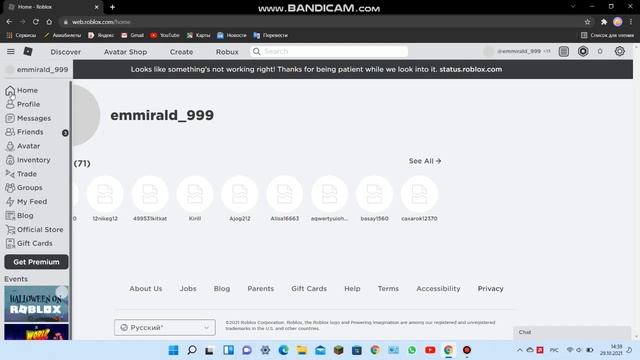Open the Help footer link
Viewport: 640px width, 360px height.
(352, 289)
